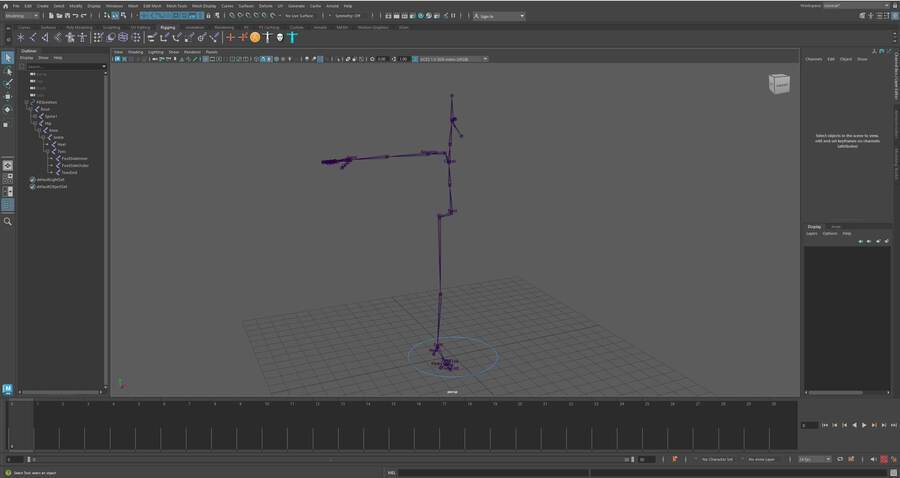Click the view cube in viewport
Image resolution: width=900 pixels, height=478 pixels.
click(779, 84)
